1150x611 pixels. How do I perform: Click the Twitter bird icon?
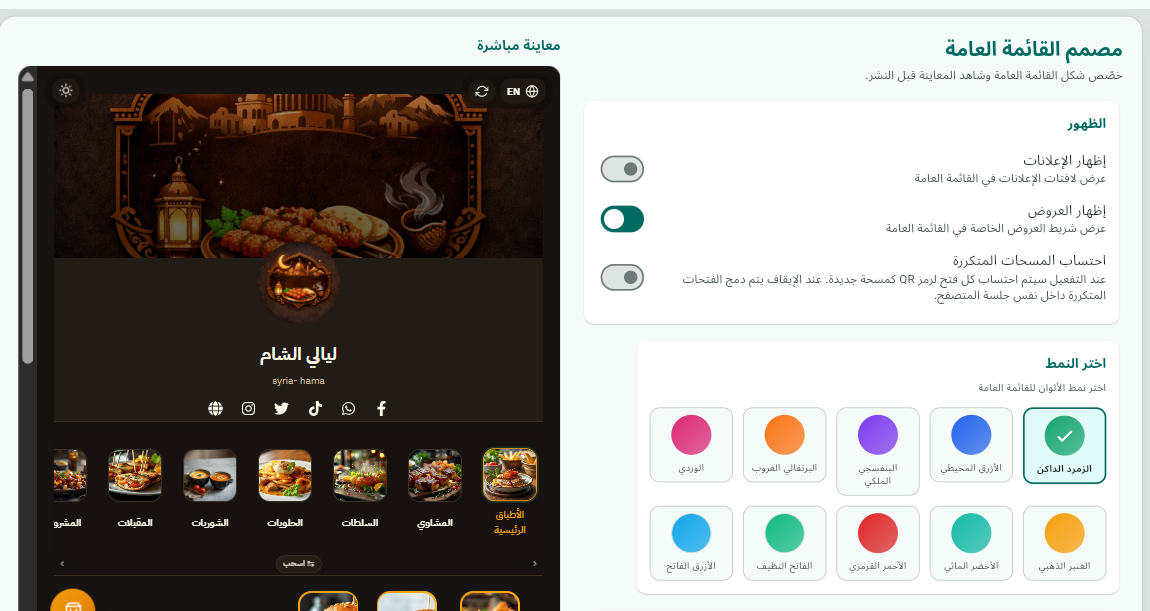(282, 409)
